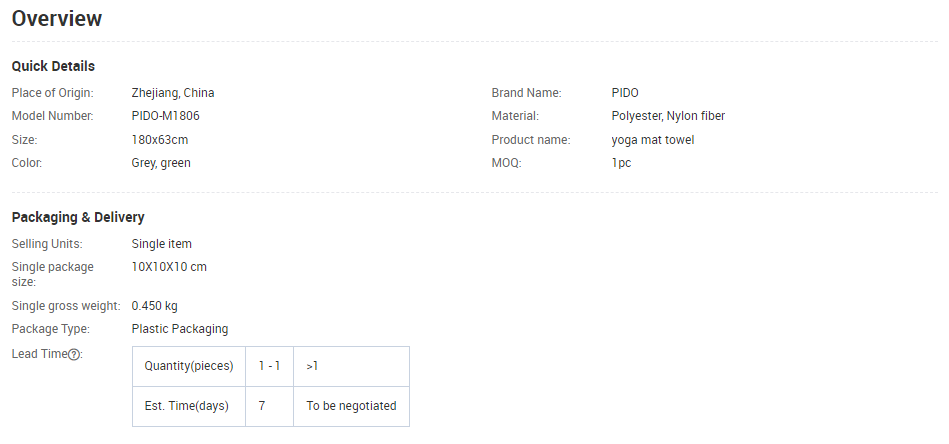The image size is (949, 444).
Task: Click the Zhejiang, China origin value
Action: 173,93
